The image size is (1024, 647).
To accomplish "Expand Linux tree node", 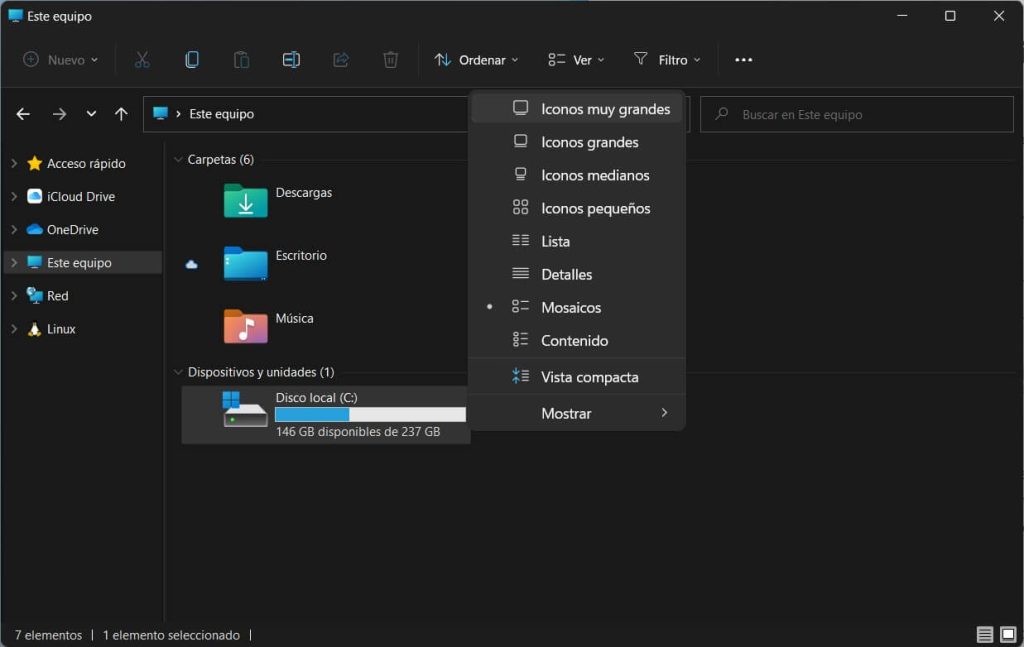I will pos(14,328).
